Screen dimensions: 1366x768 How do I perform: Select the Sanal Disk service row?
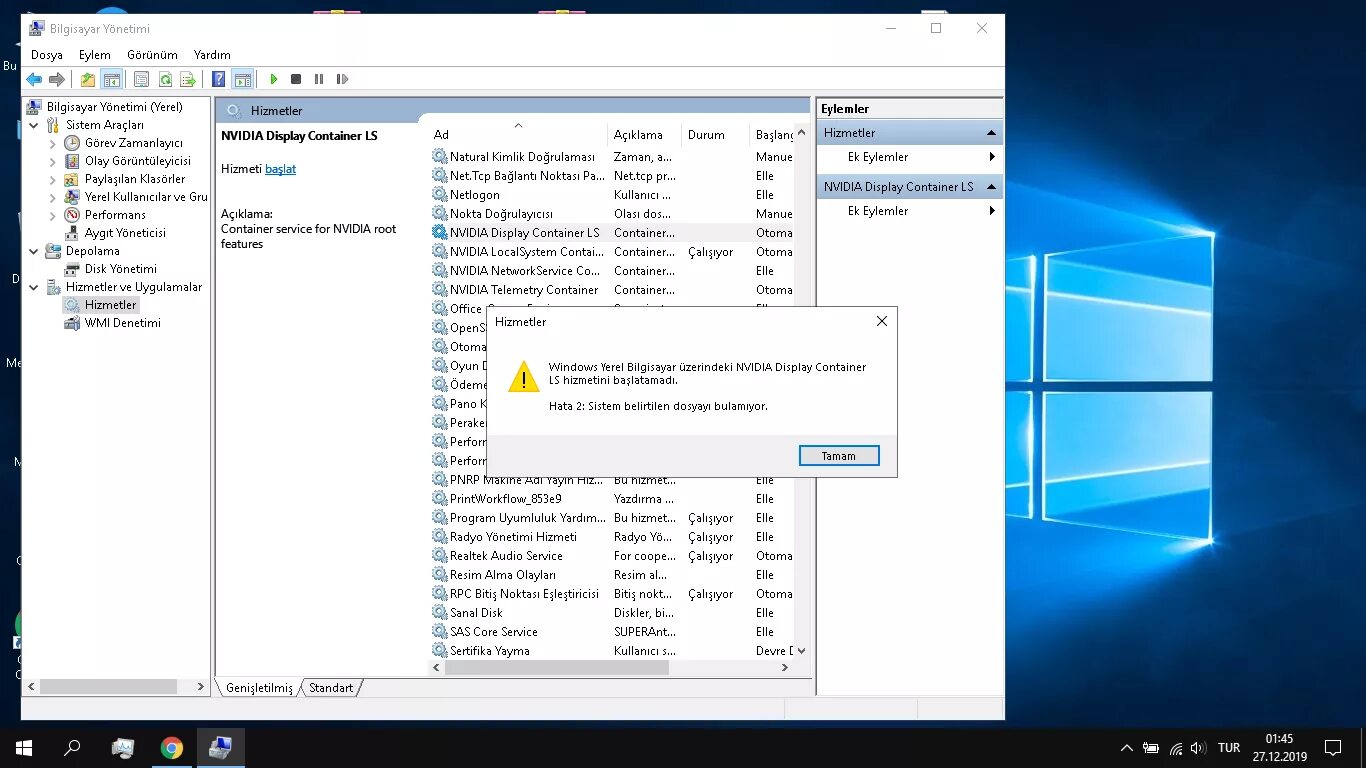pos(612,613)
